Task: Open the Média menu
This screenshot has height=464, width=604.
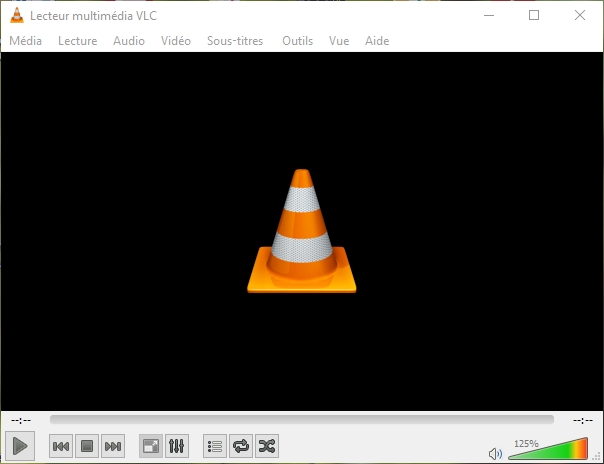Action: [x=26, y=41]
